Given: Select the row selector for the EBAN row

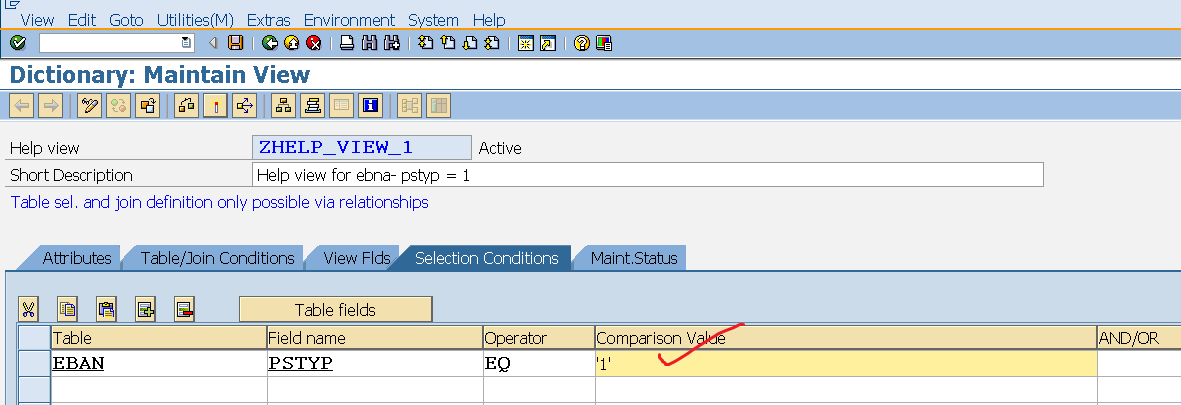Looking at the screenshot, I should tap(34, 364).
